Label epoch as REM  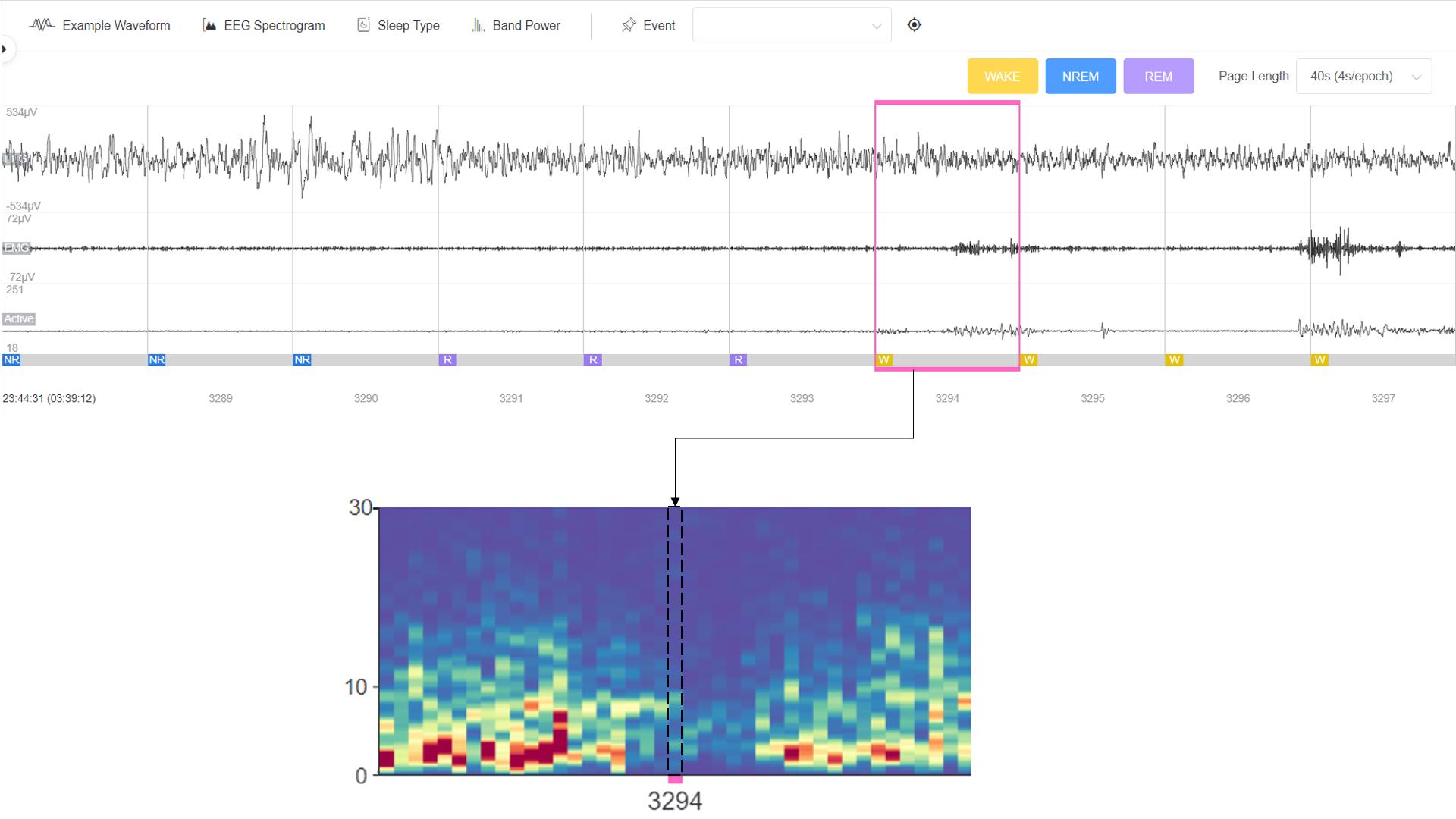coord(1158,77)
